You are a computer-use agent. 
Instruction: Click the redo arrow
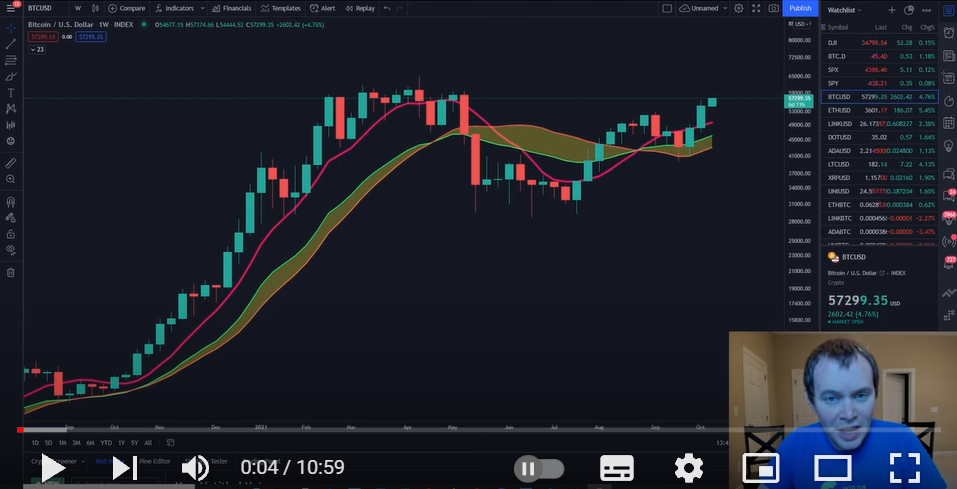(399, 9)
